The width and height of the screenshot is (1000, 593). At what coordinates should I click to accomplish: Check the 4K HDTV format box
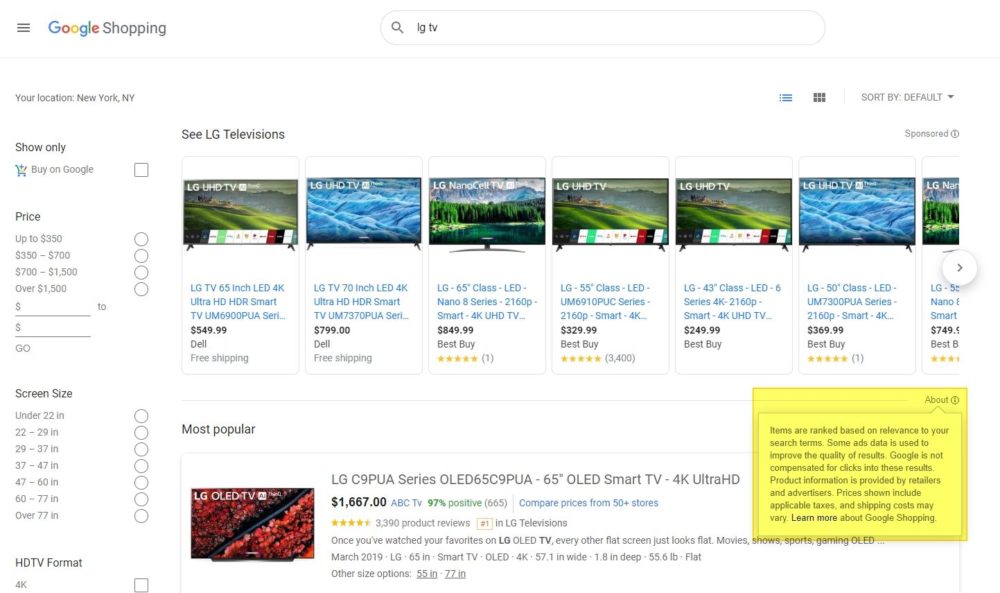point(142,585)
